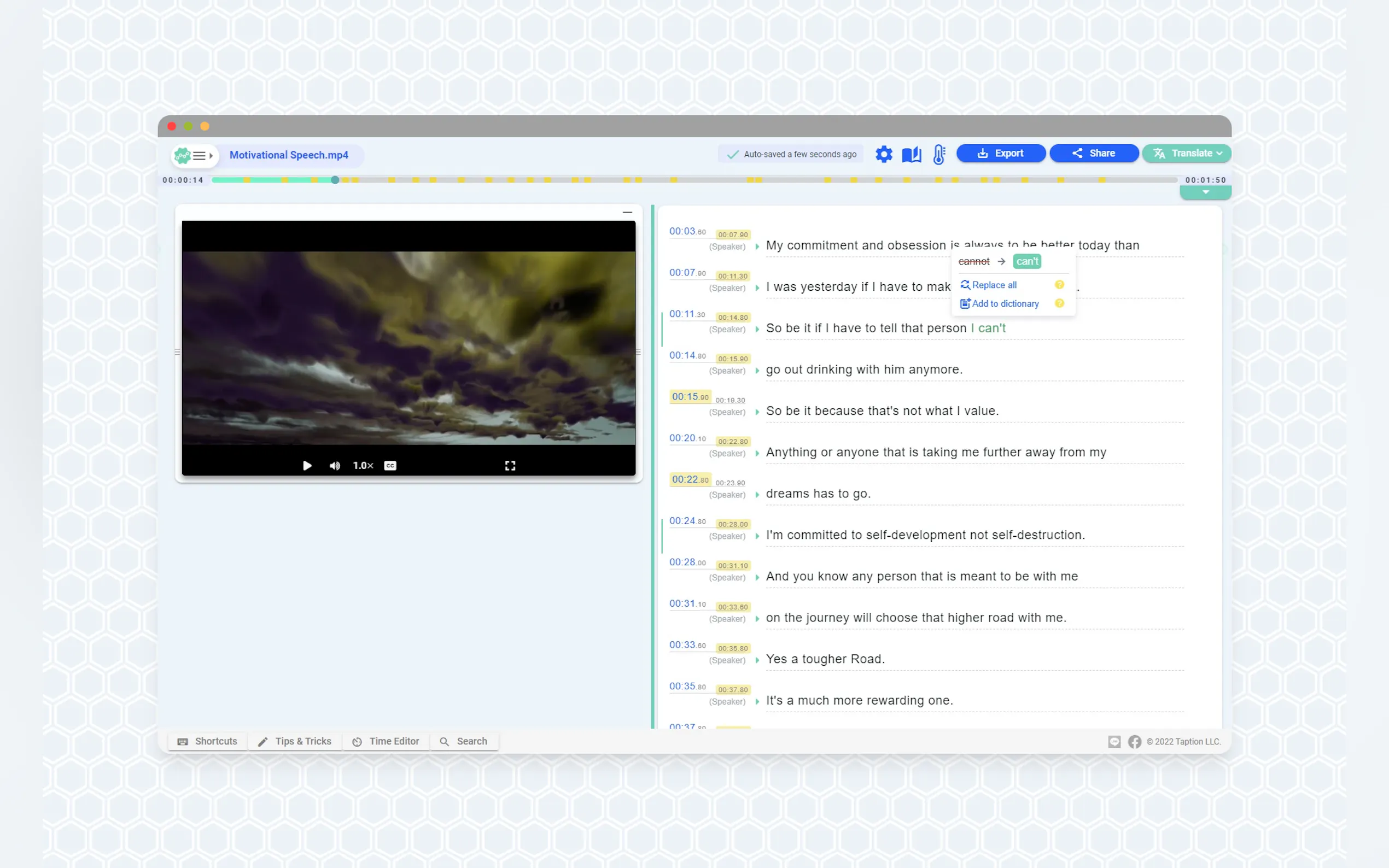Open the Shortcuts tab

pyautogui.click(x=207, y=741)
